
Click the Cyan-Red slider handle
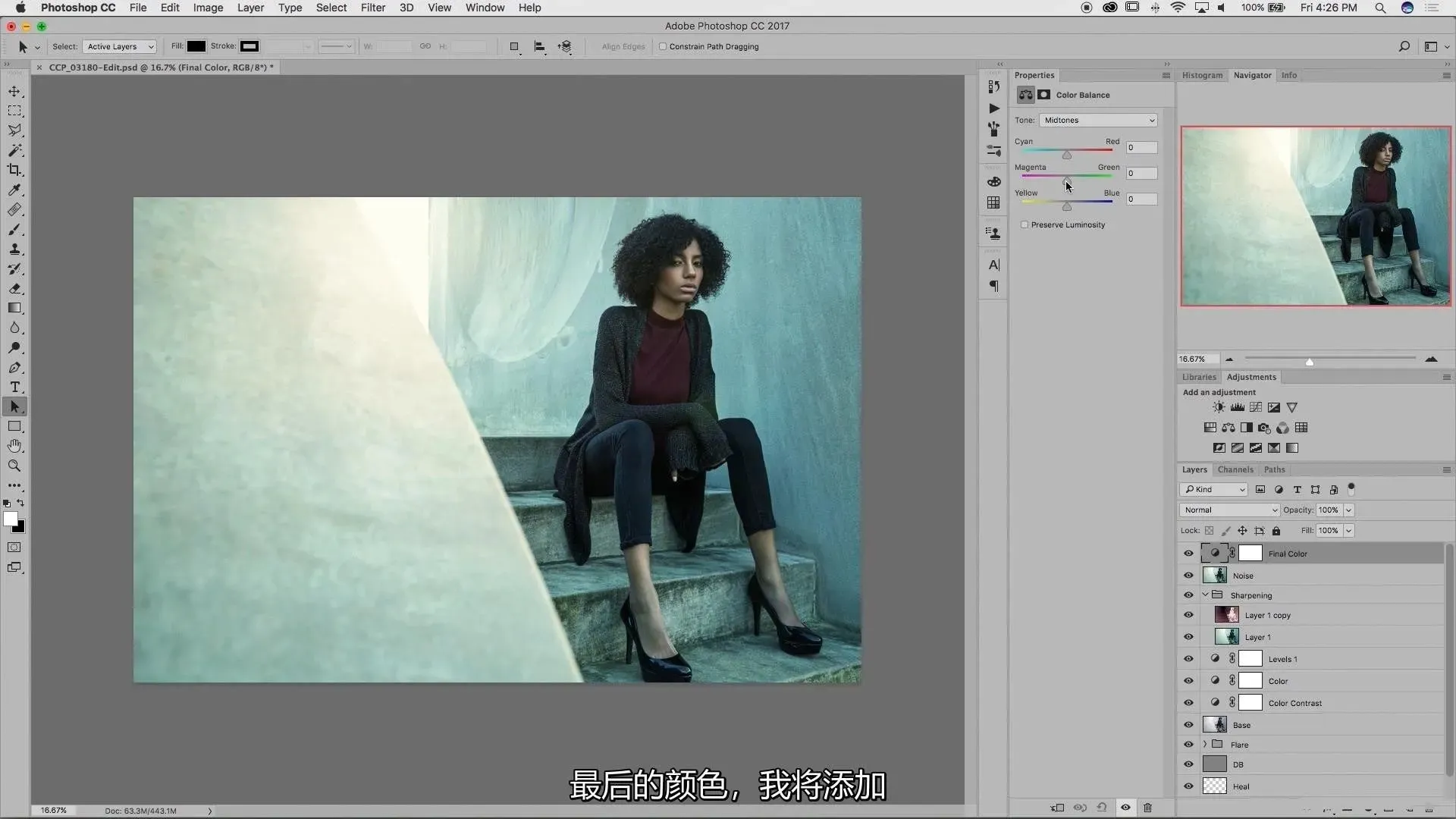[x=1067, y=155]
